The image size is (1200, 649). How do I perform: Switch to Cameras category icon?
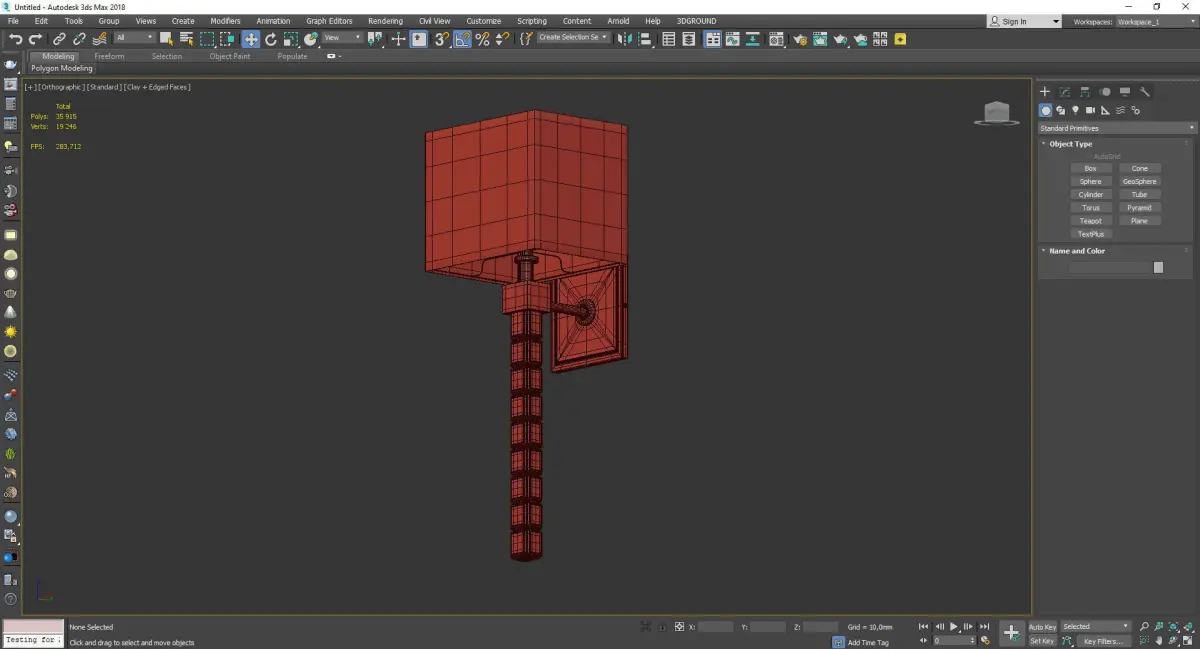[1091, 110]
